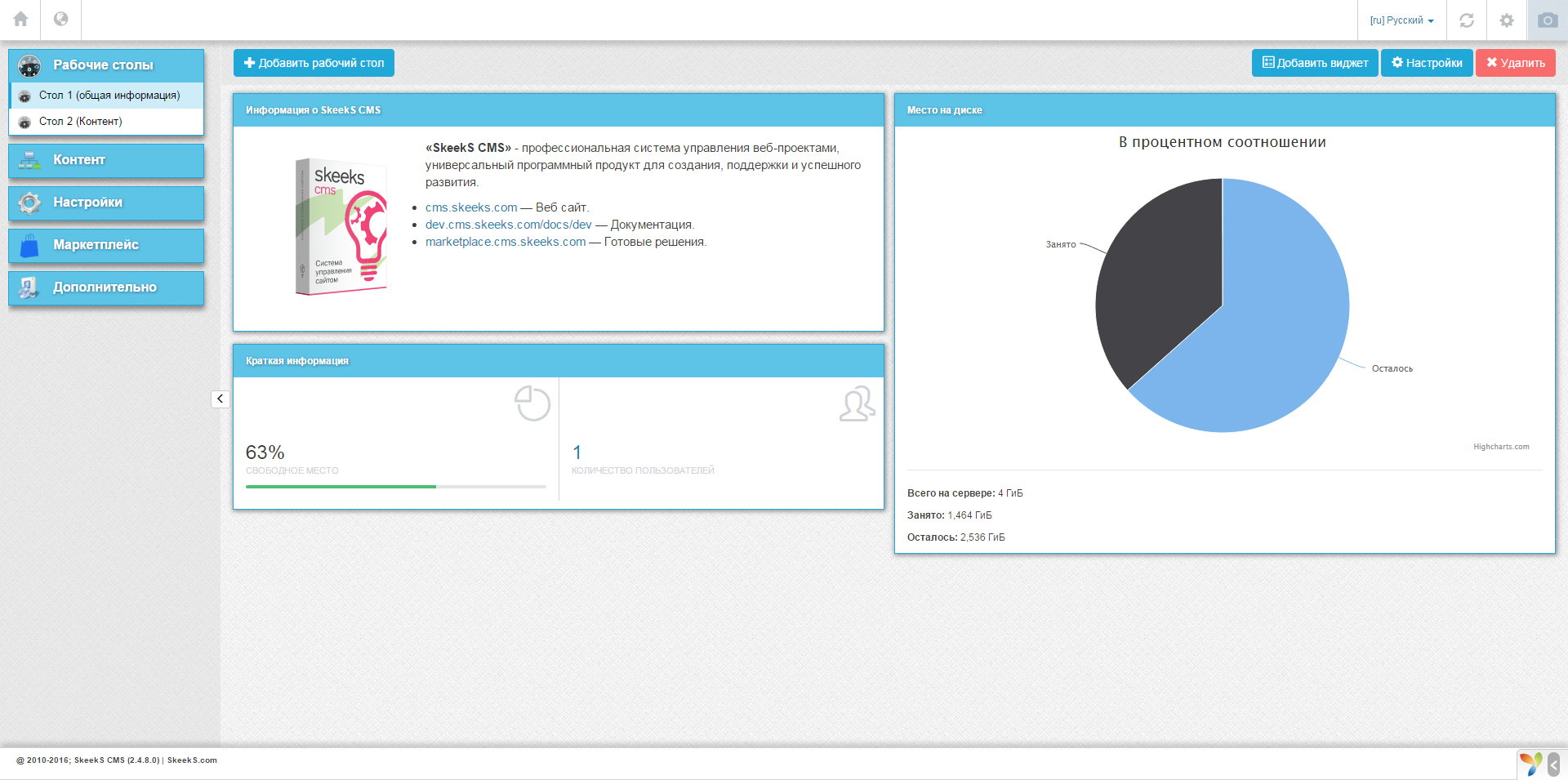1568x780 pixels.
Task: Click the Контент sitemap icon
Action: pyautogui.click(x=29, y=160)
